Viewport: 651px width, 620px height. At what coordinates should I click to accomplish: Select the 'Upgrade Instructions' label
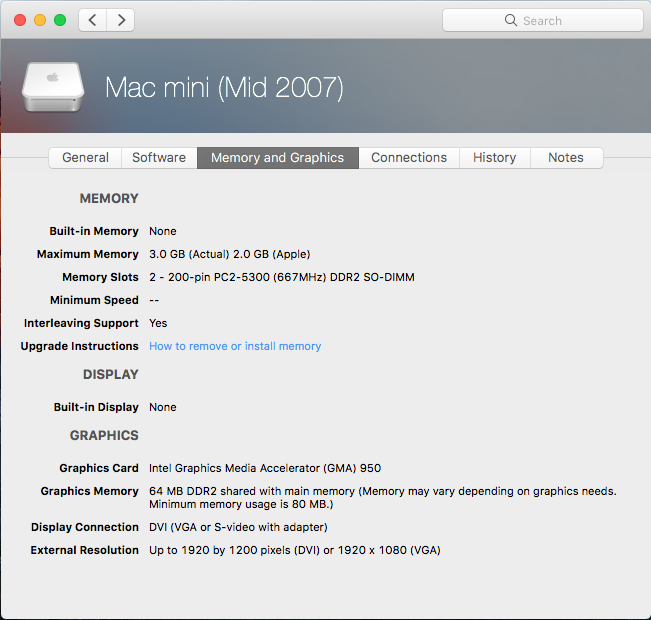tap(79, 346)
